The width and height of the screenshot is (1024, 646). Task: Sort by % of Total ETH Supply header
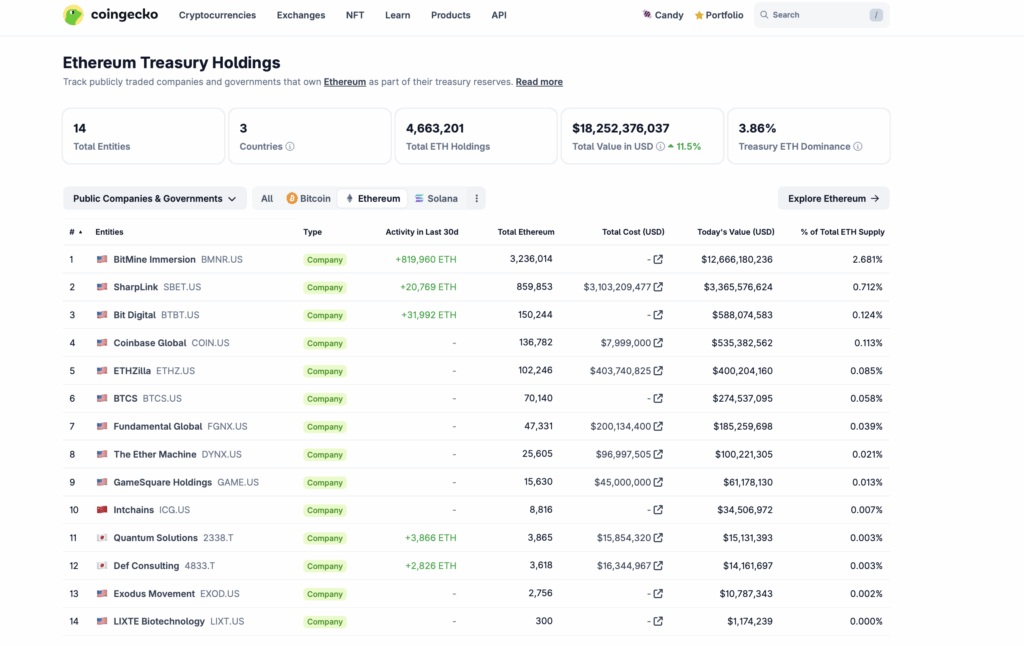(842, 232)
